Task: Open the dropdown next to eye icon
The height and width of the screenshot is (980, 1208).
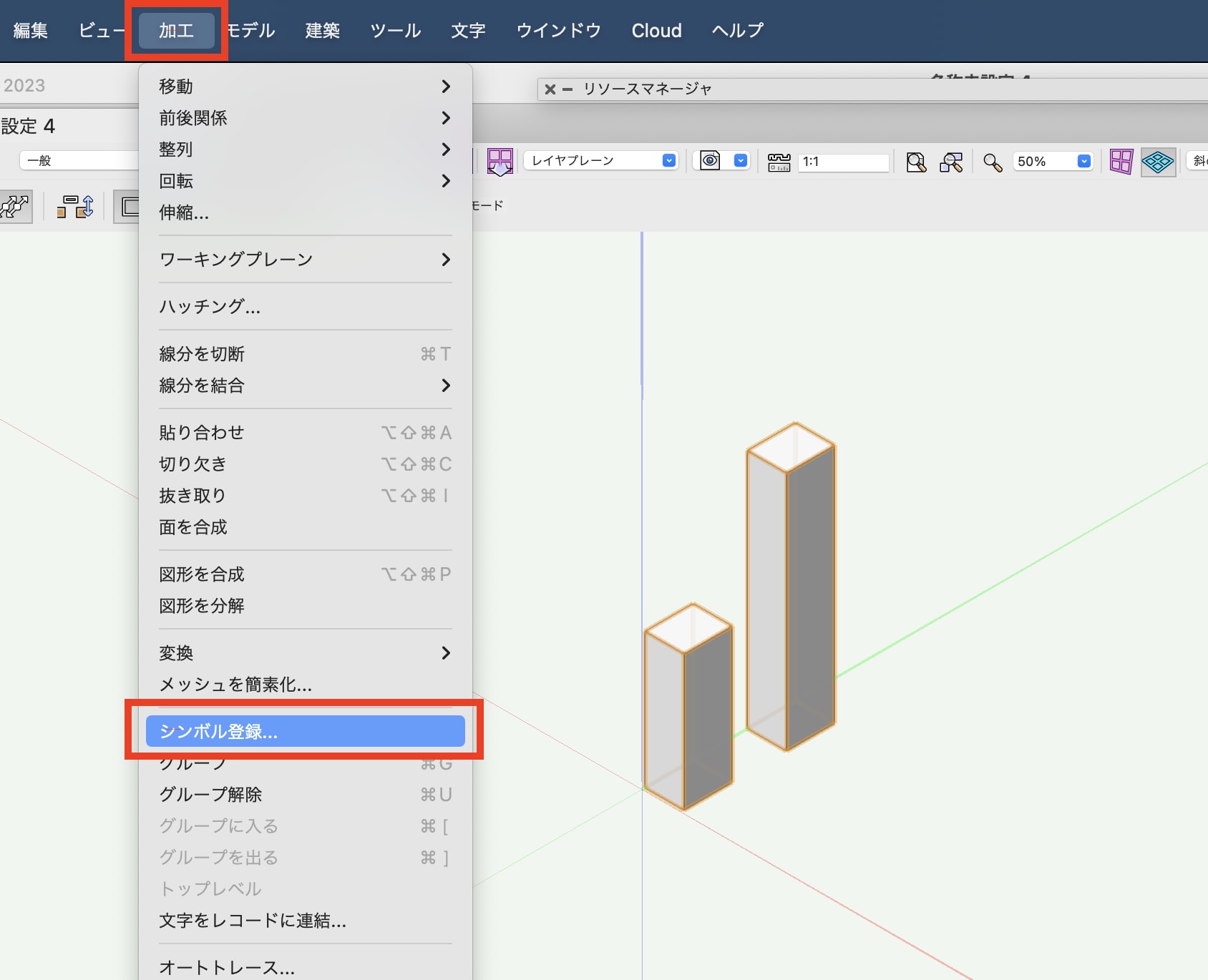Action: click(x=741, y=161)
